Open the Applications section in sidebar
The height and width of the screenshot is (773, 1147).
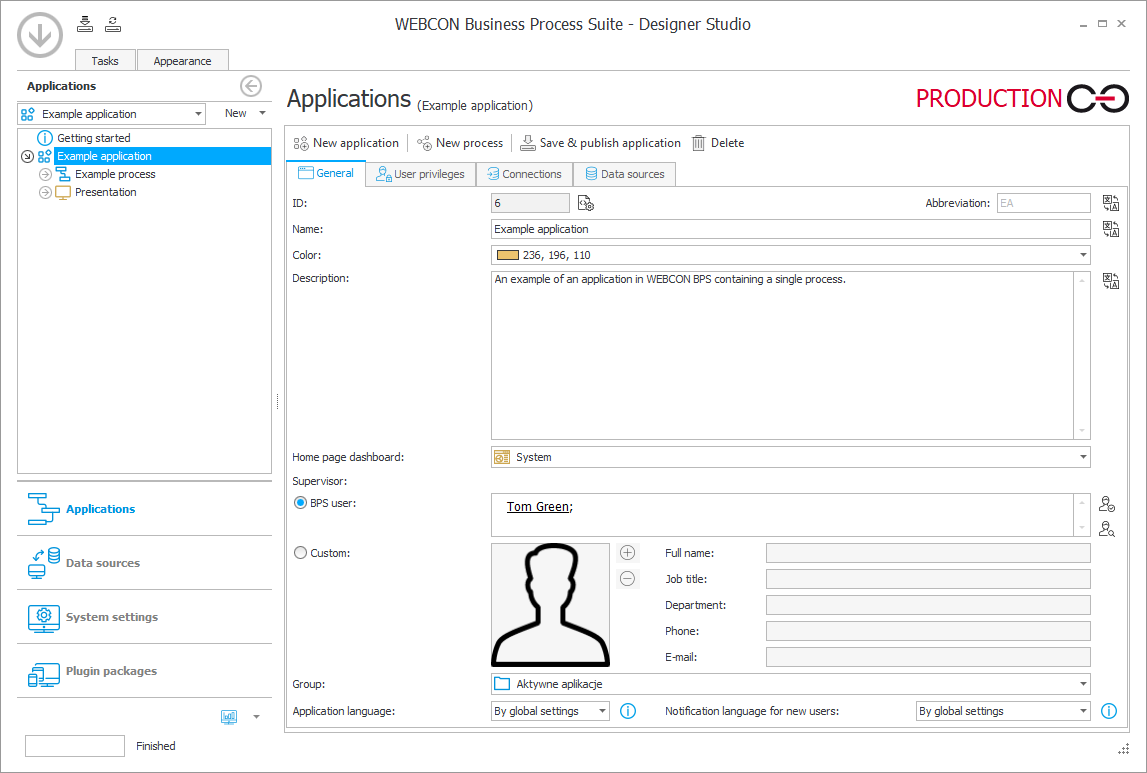point(144,509)
